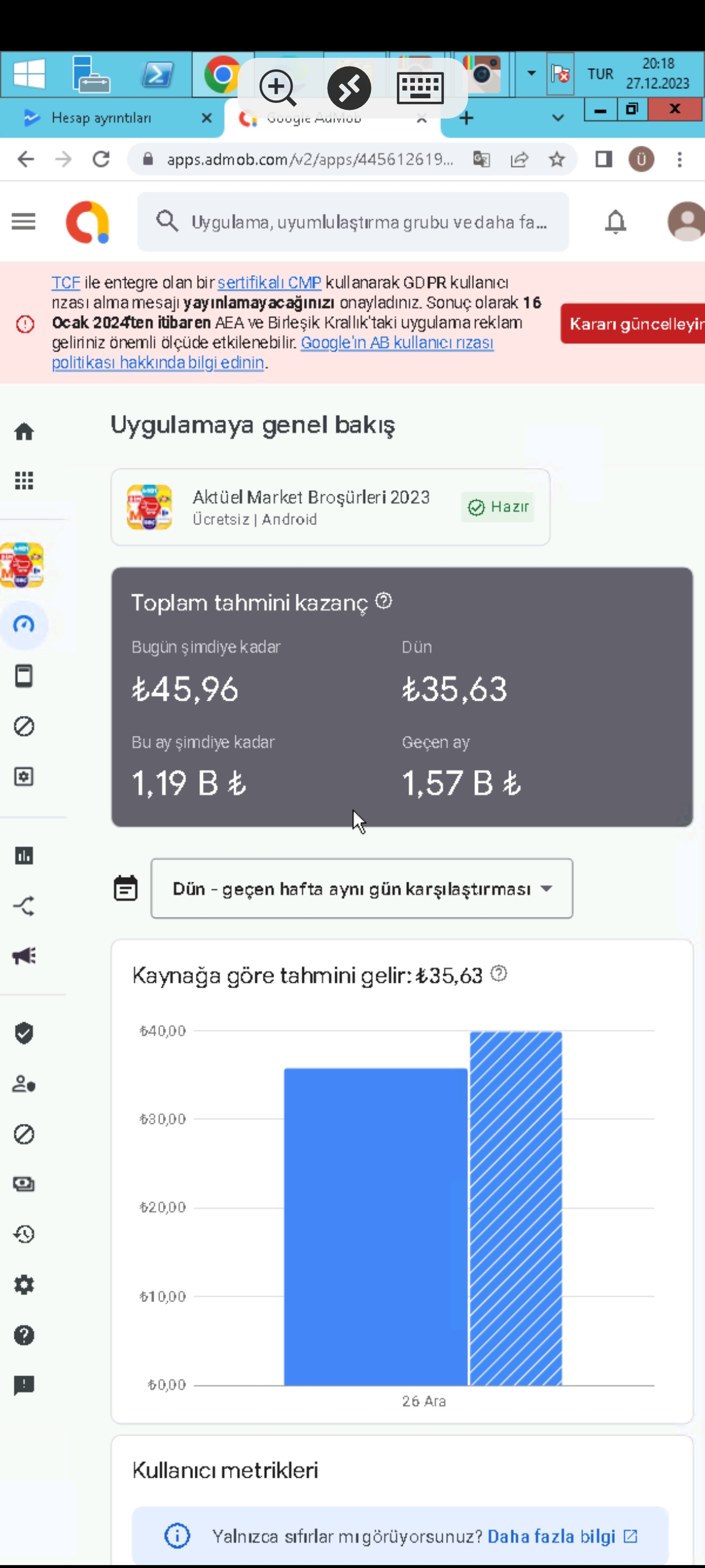Switch to the Google AdMob tab
The image size is (705, 1568).
(x=332, y=118)
